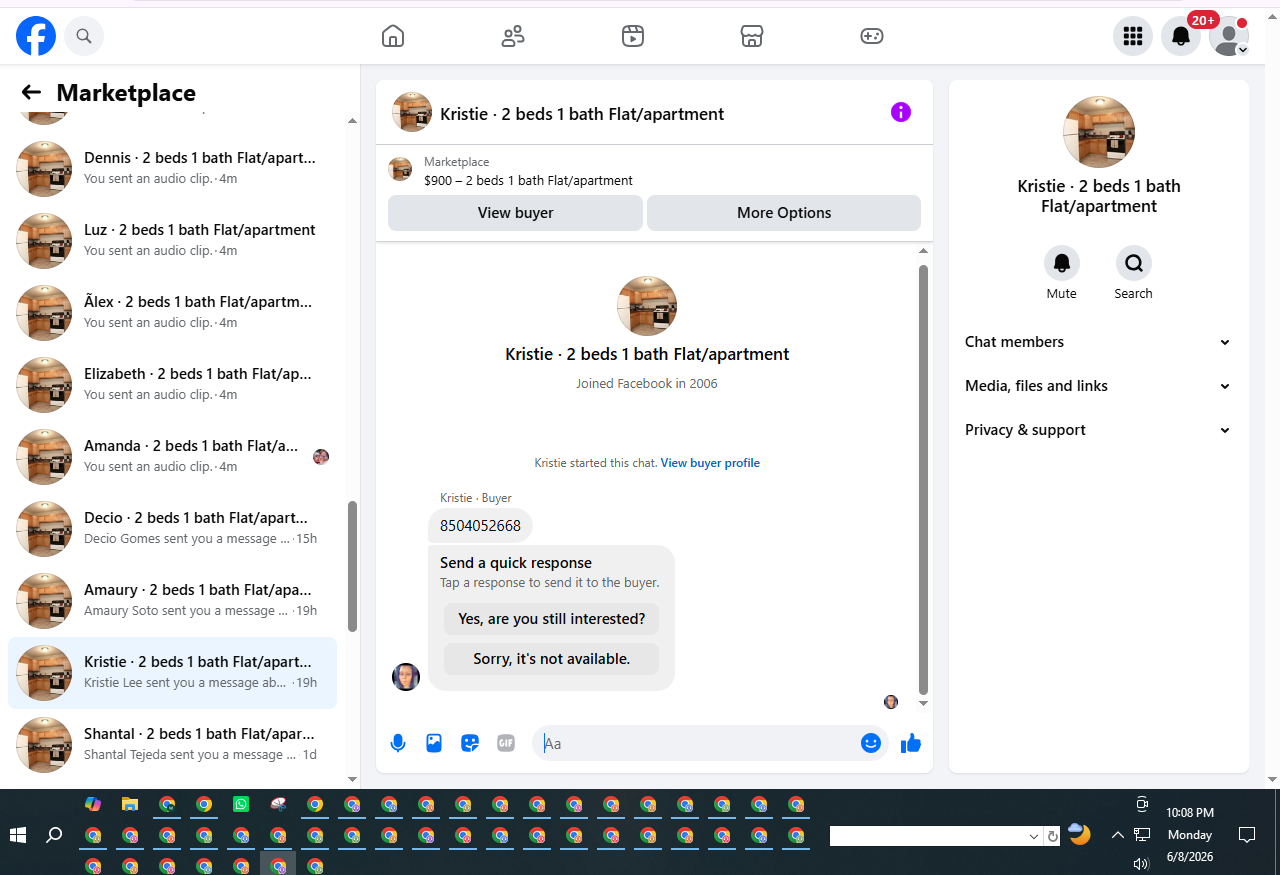Open the volume control in system tray
The image size is (1280, 875).
click(x=1141, y=864)
